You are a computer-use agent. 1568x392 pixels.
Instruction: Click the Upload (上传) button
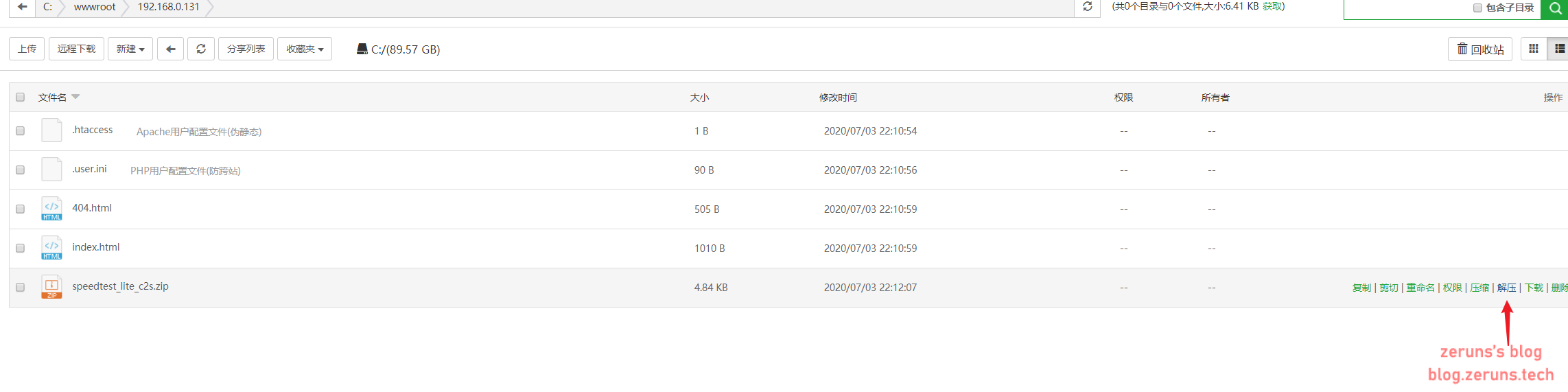coord(27,49)
